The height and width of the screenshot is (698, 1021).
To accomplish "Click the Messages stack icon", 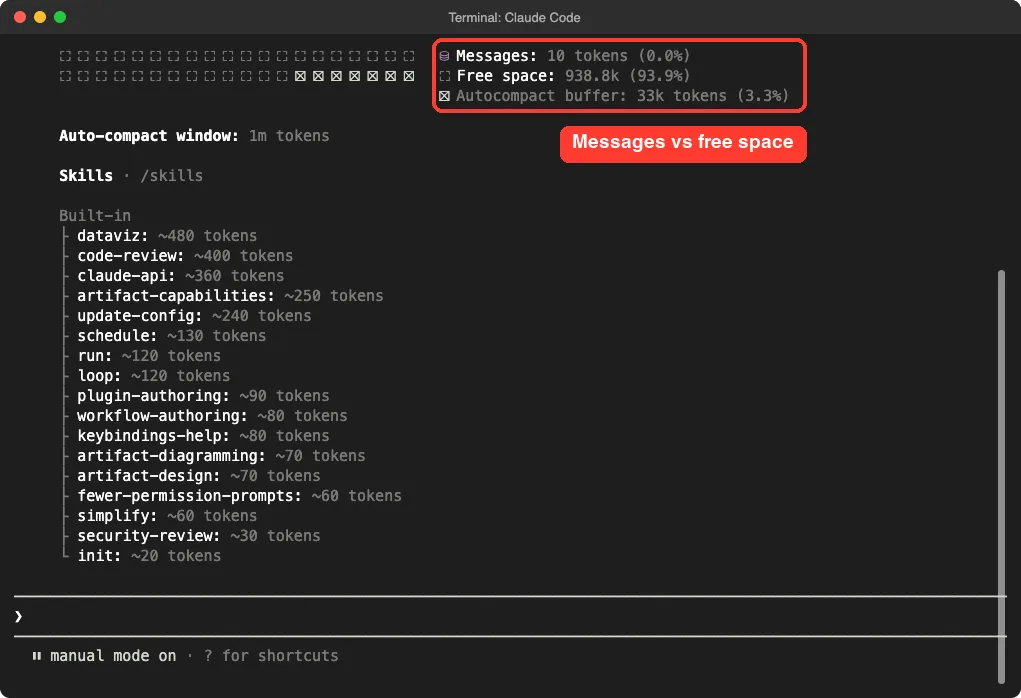I will coord(444,56).
